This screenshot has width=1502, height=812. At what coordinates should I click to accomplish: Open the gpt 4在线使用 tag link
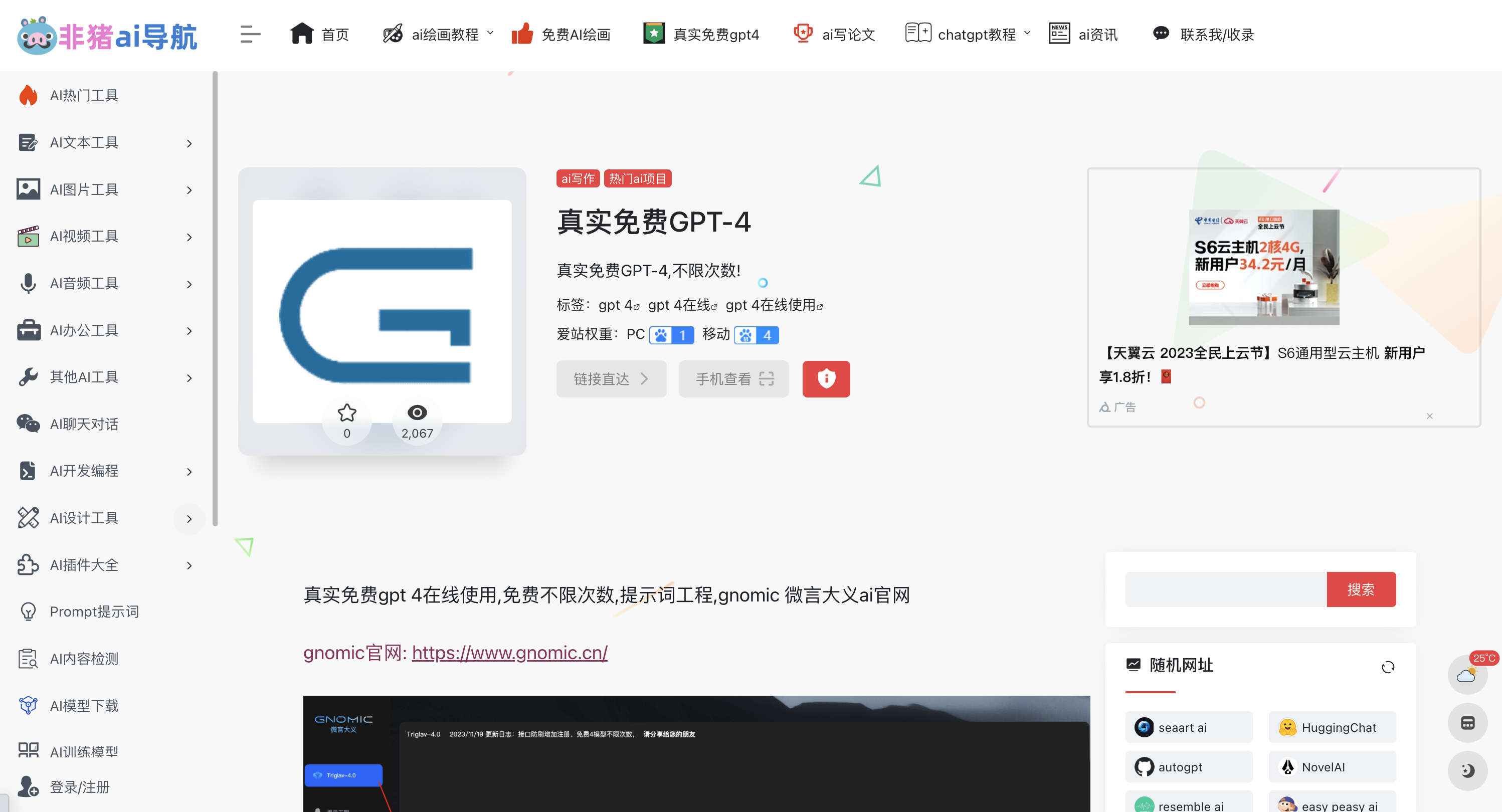[774, 305]
